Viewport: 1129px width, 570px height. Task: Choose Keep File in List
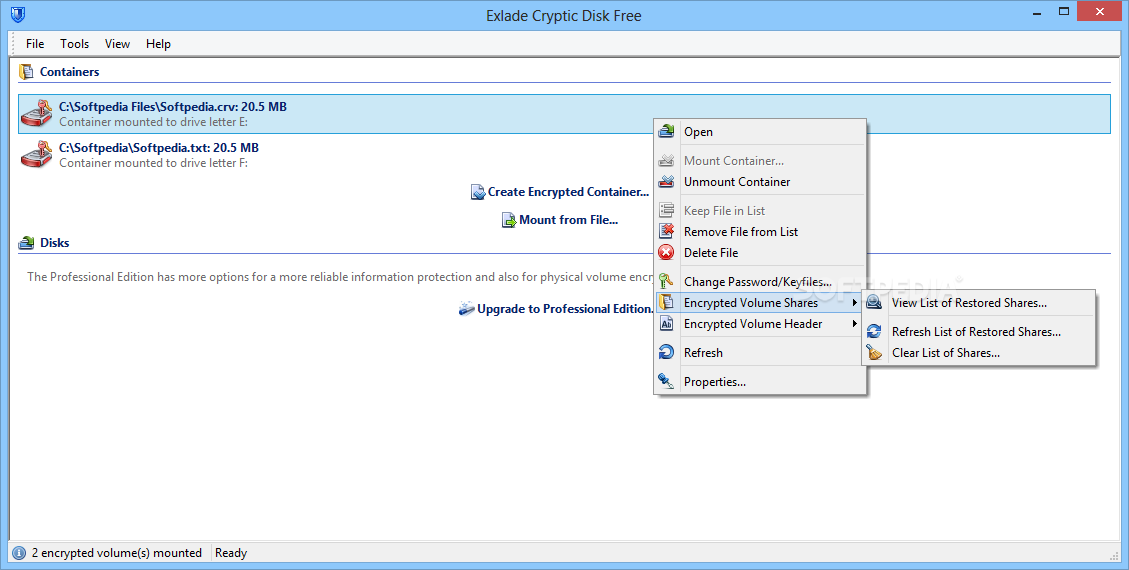tap(760, 210)
